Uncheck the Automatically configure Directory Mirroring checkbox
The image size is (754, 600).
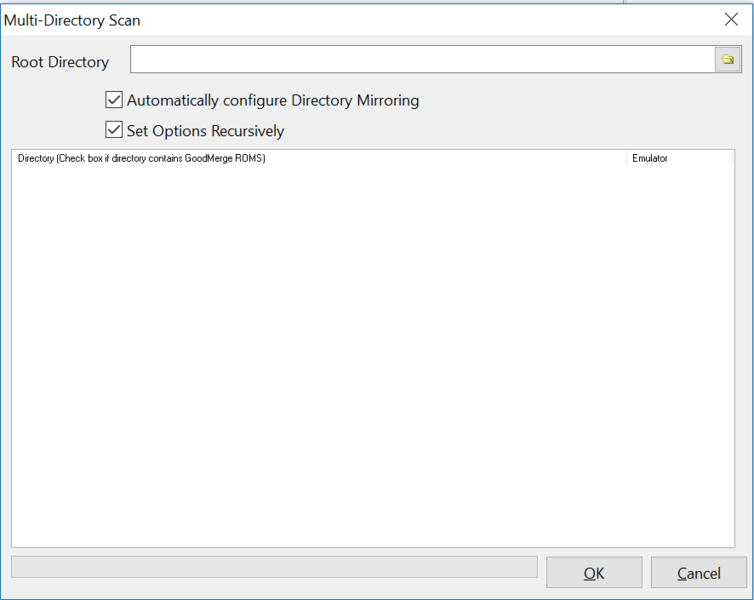[x=114, y=100]
